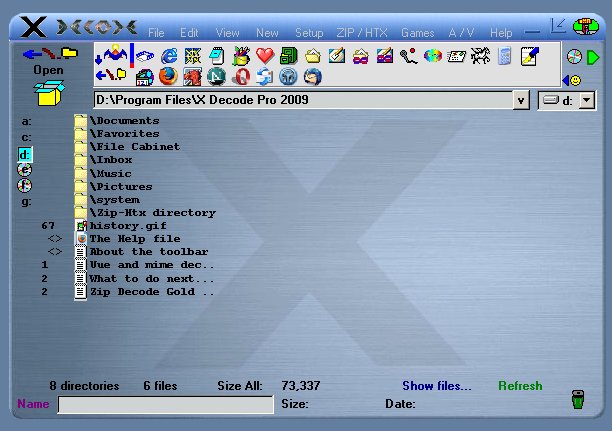The image size is (612, 431).
Task: Open the d: drive selector dropdown
Action: click(x=586, y=100)
